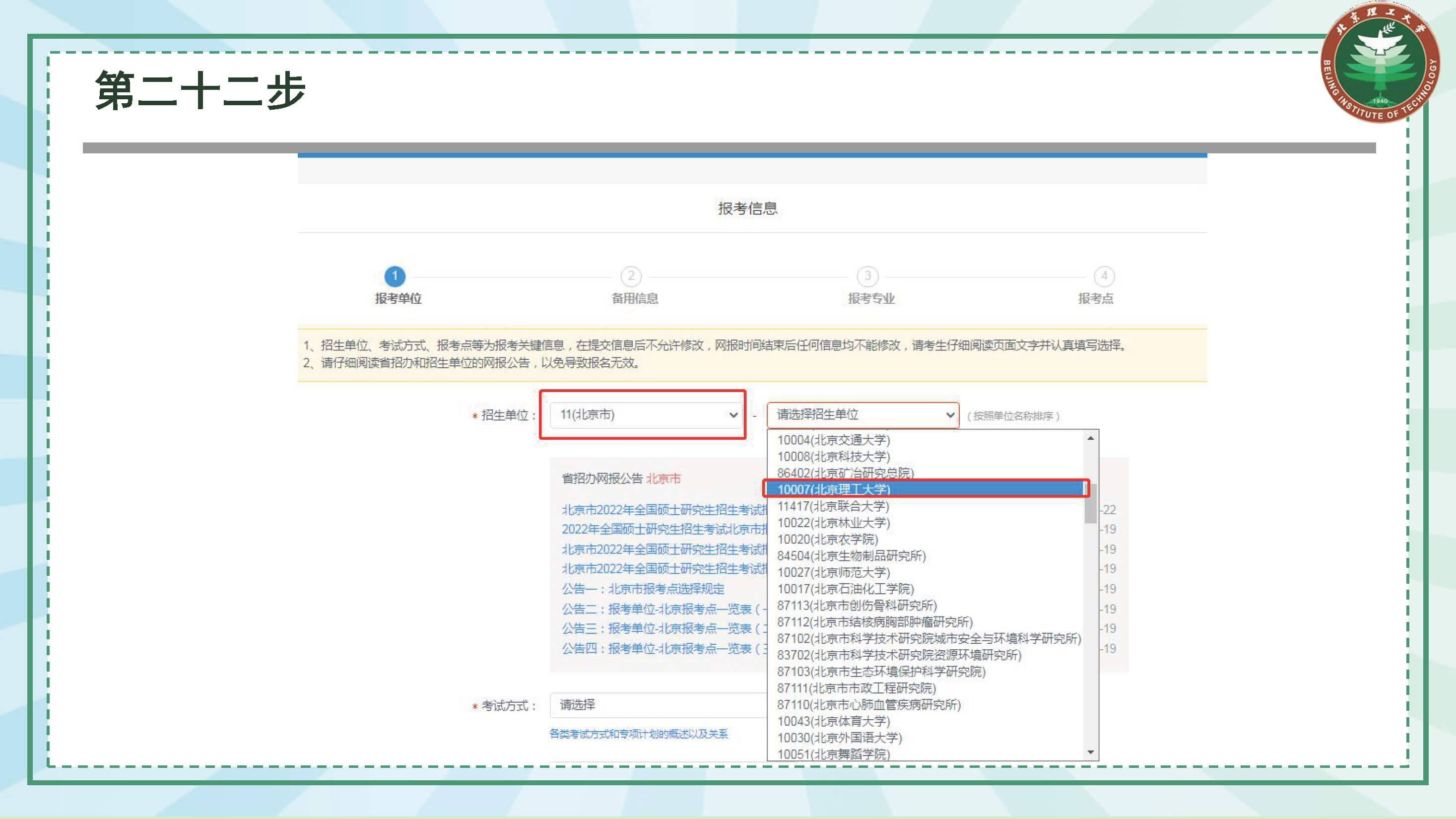This screenshot has width=1456, height=819.
Task: Click dropdown list scroll up arrow
Action: pos(1091,438)
